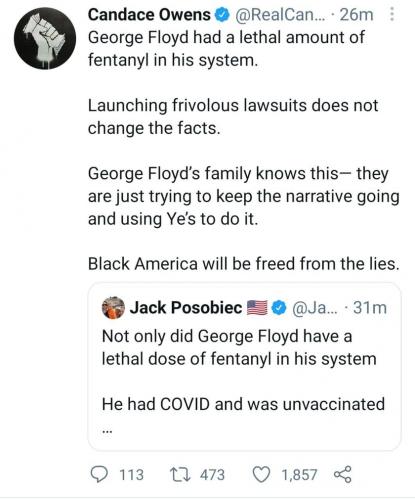This screenshot has width=415, height=500.
Task: Like the tweet with the heart icon
Action: [261, 474]
